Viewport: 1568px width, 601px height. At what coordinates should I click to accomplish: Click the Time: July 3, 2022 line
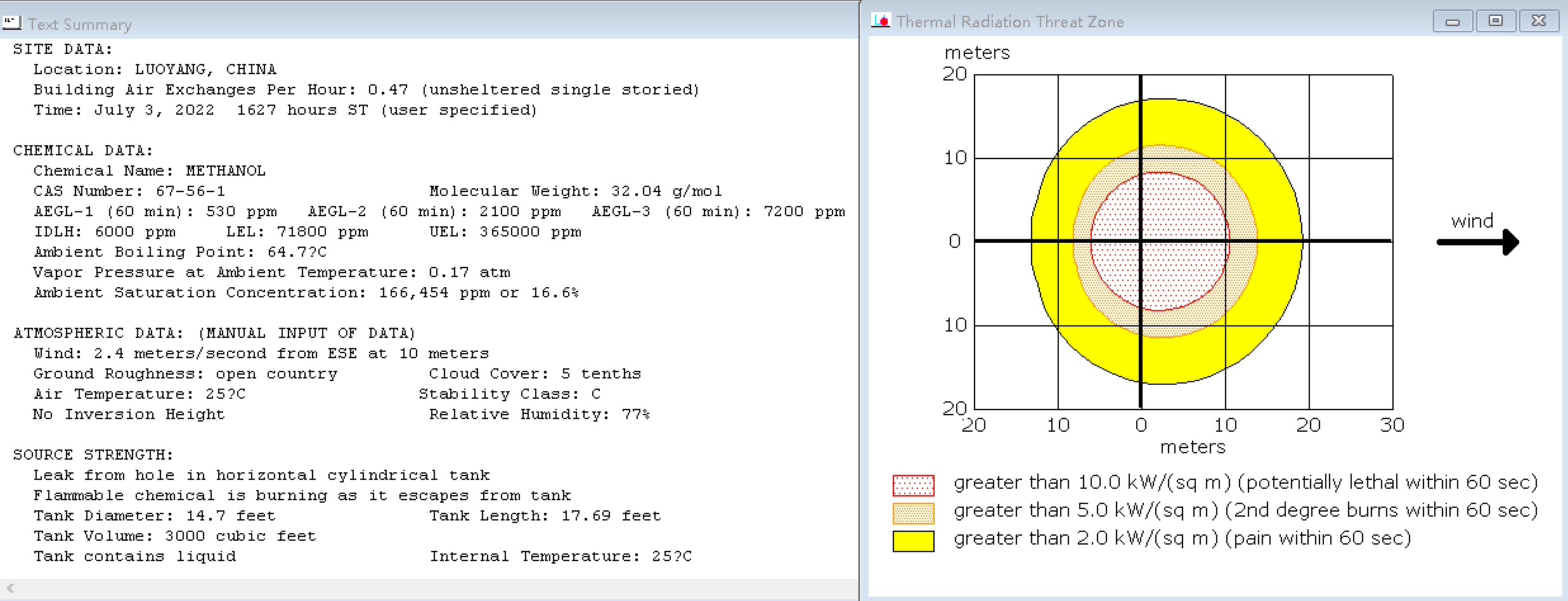tap(285, 110)
